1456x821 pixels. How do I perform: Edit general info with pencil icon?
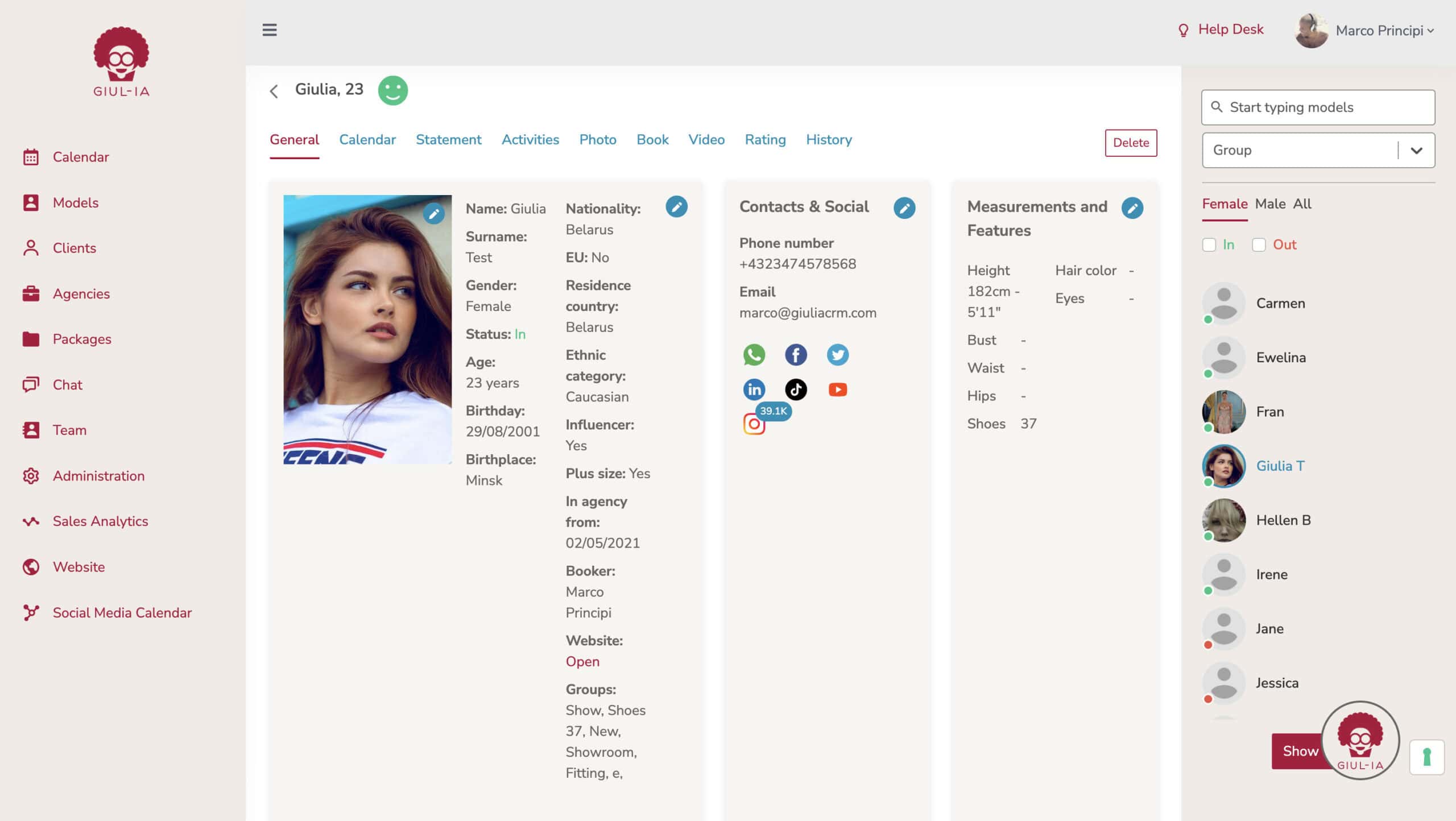coord(676,207)
